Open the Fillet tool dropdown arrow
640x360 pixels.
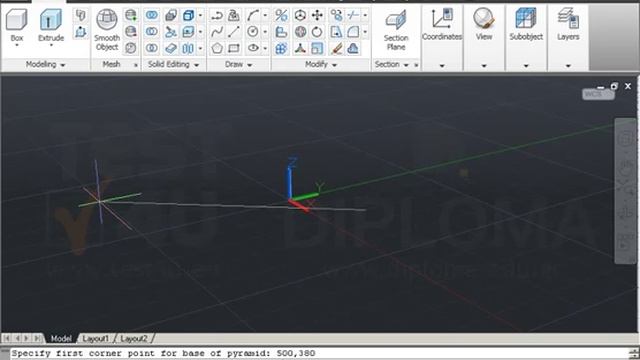click(365, 32)
